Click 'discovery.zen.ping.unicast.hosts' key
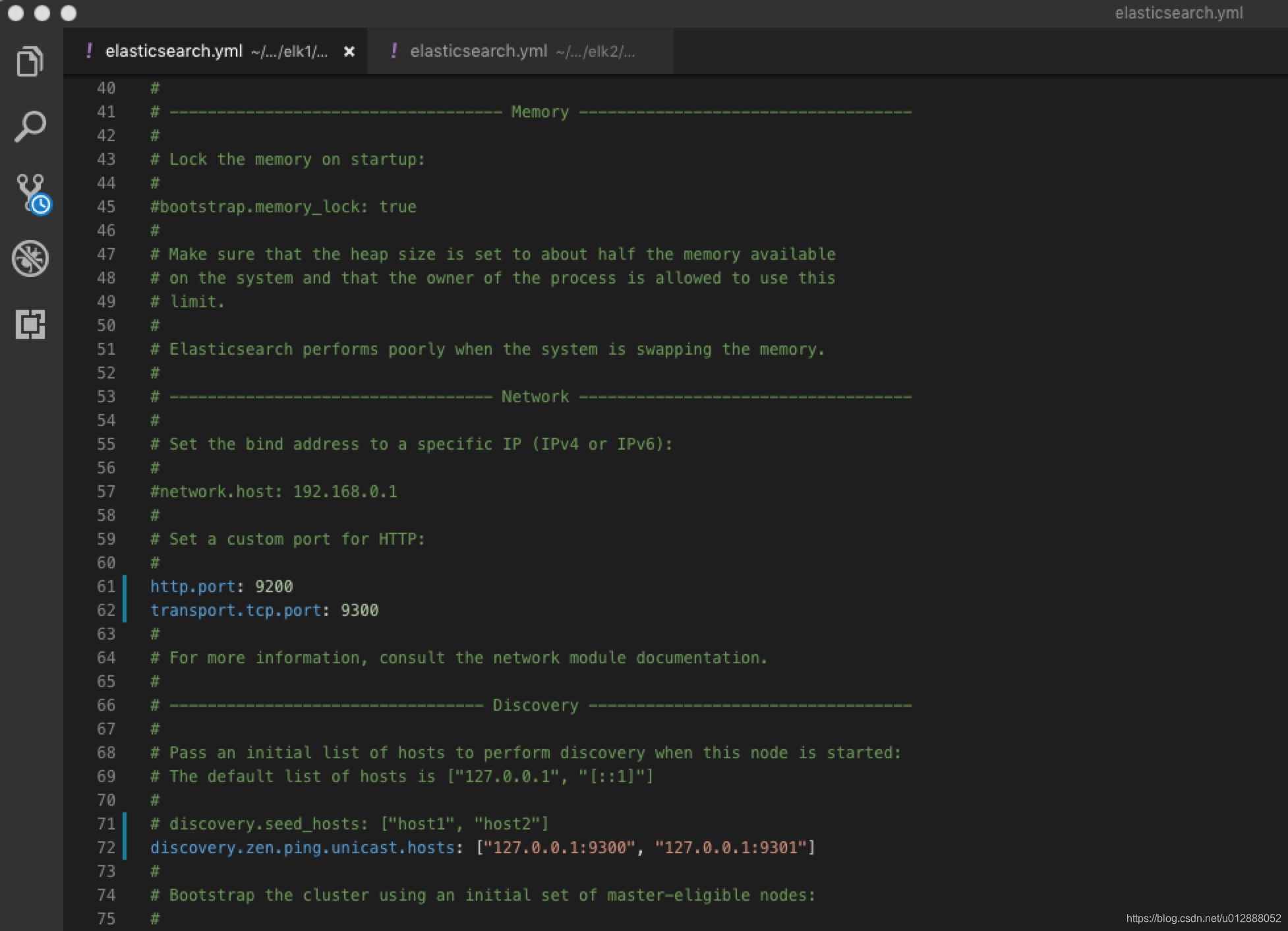The width and height of the screenshot is (1288, 931). pyautogui.click(x=303, y=847)
